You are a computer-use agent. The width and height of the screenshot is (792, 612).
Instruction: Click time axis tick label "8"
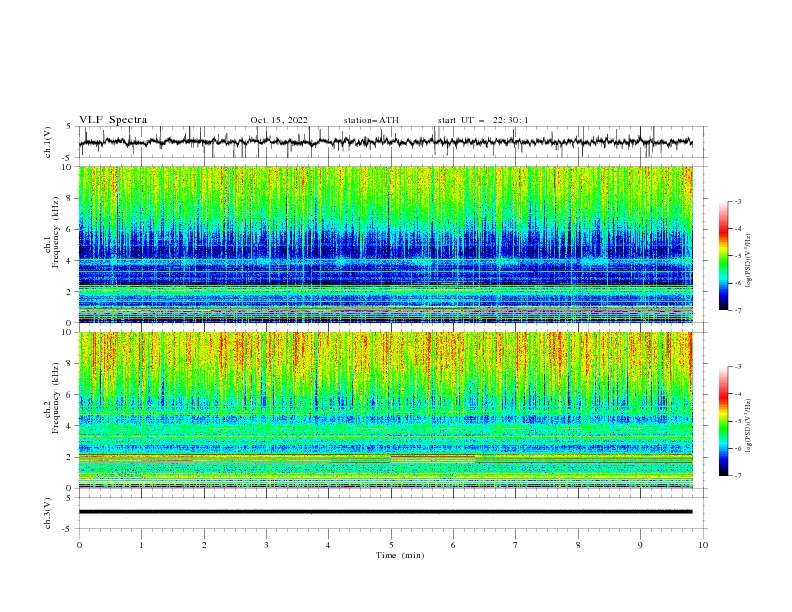pyautogui.click(x=578, y=545)
